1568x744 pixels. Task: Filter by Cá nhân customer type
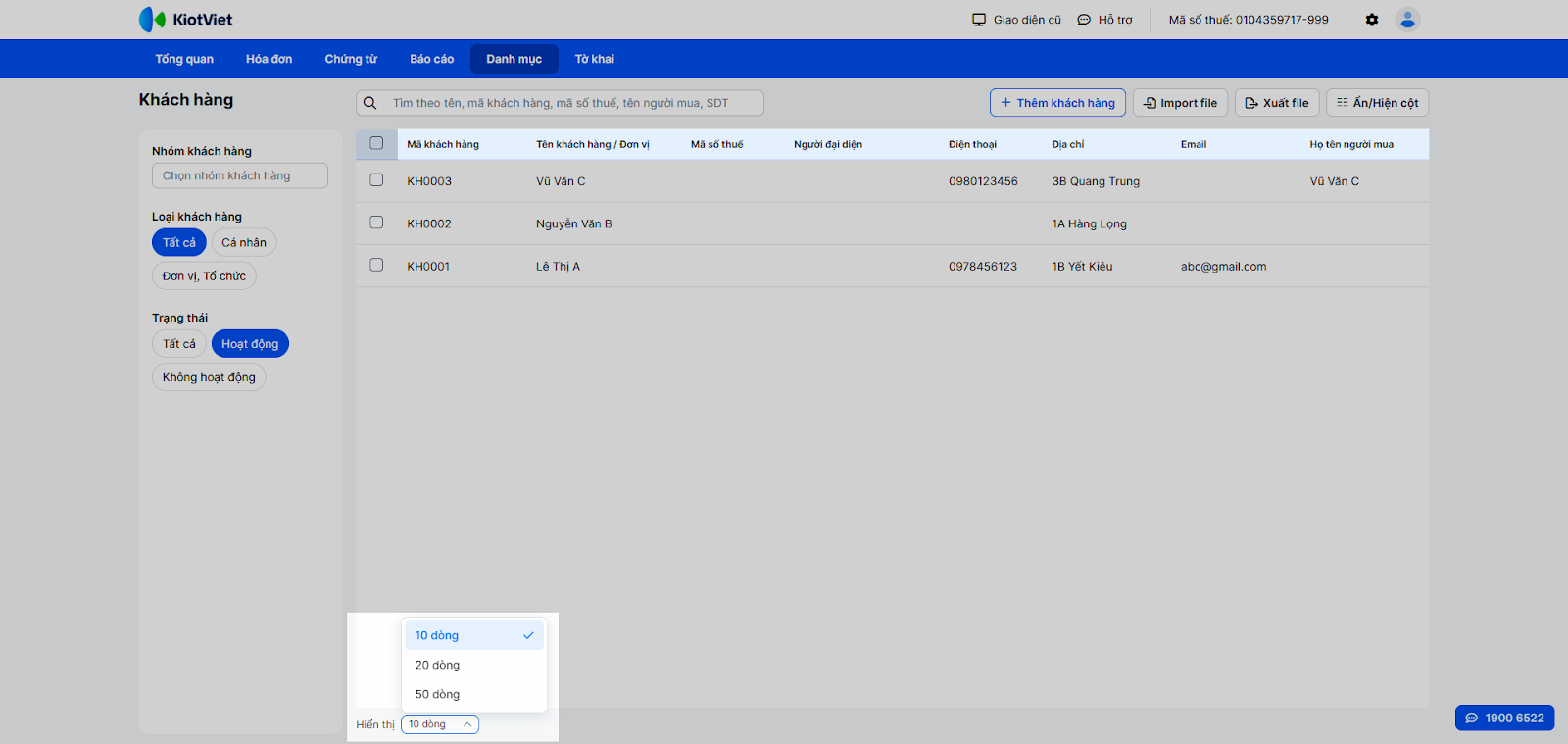click(x=244, y=242)
